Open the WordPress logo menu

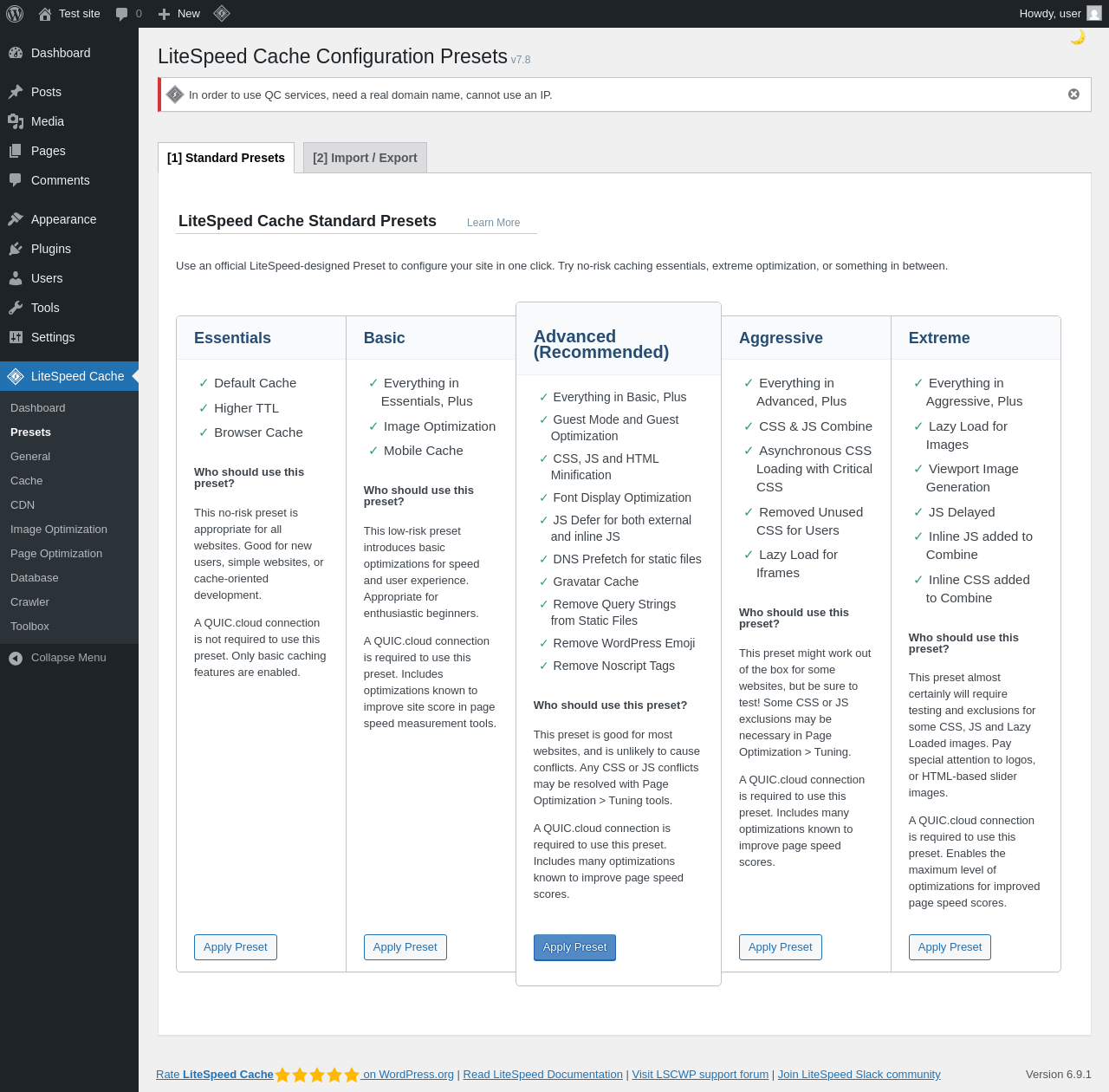coord(15,14)
